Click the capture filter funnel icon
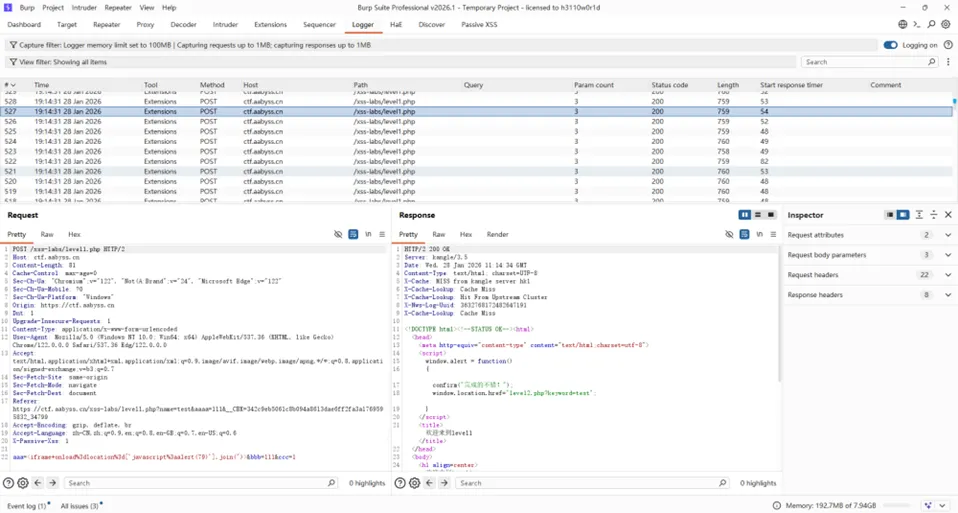 click(13, 45)
